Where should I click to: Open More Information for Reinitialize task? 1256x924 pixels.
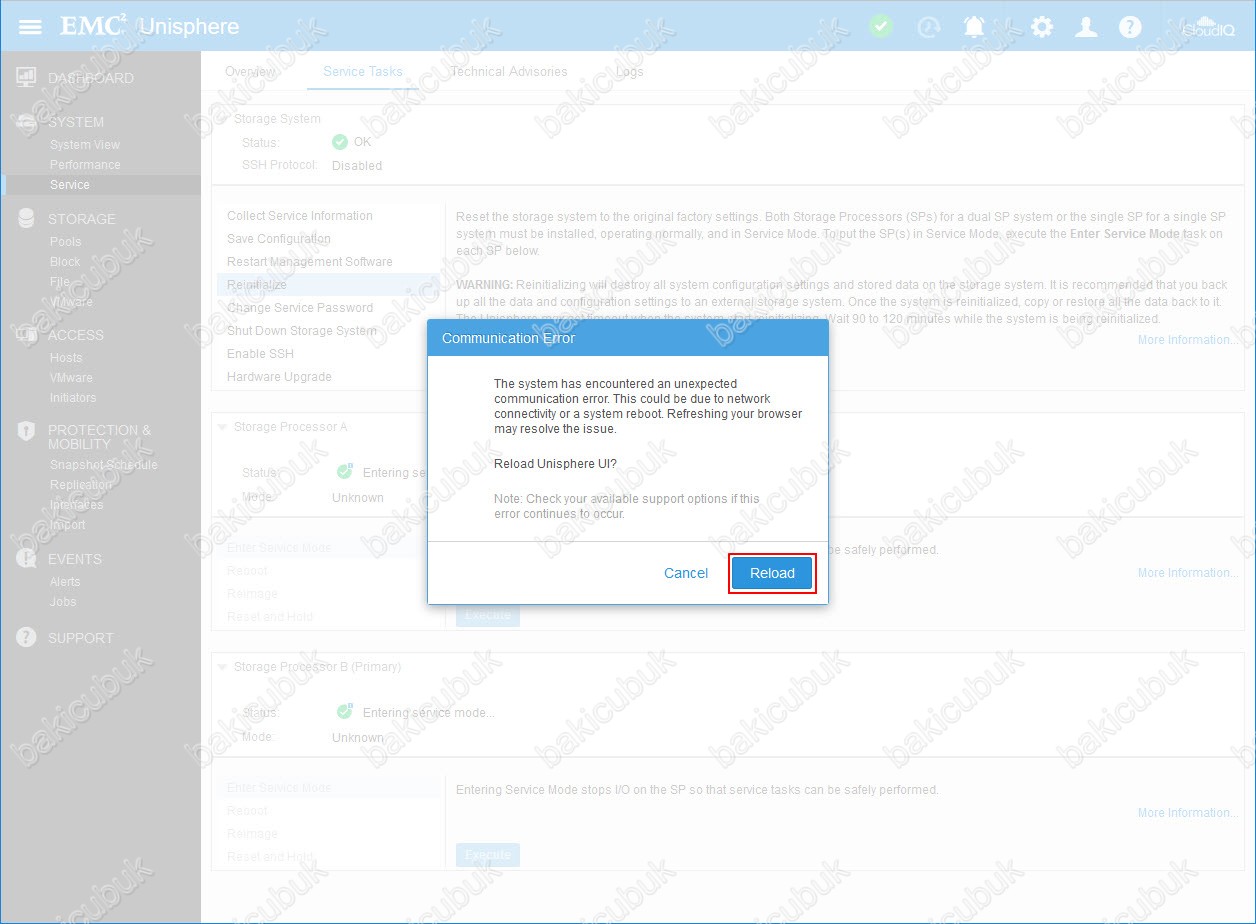(x=1188, y=340)
